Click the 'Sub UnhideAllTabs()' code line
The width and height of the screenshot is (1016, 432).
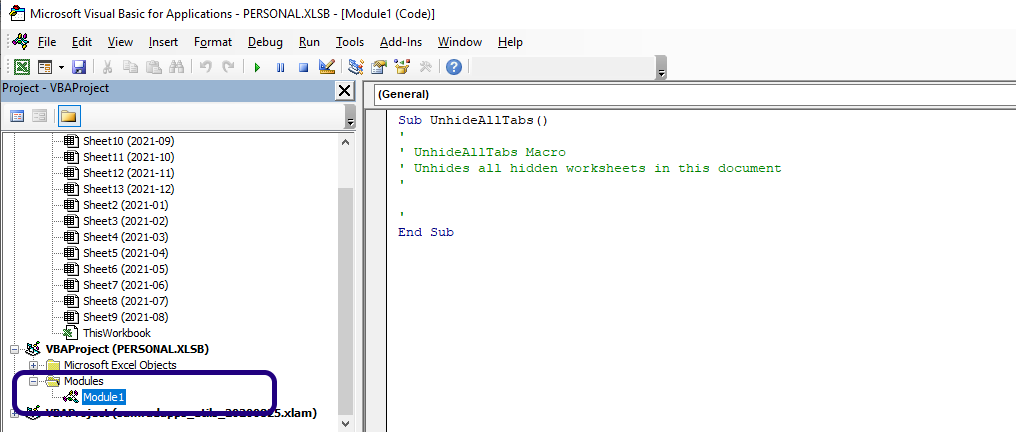[x=473, y=120]
